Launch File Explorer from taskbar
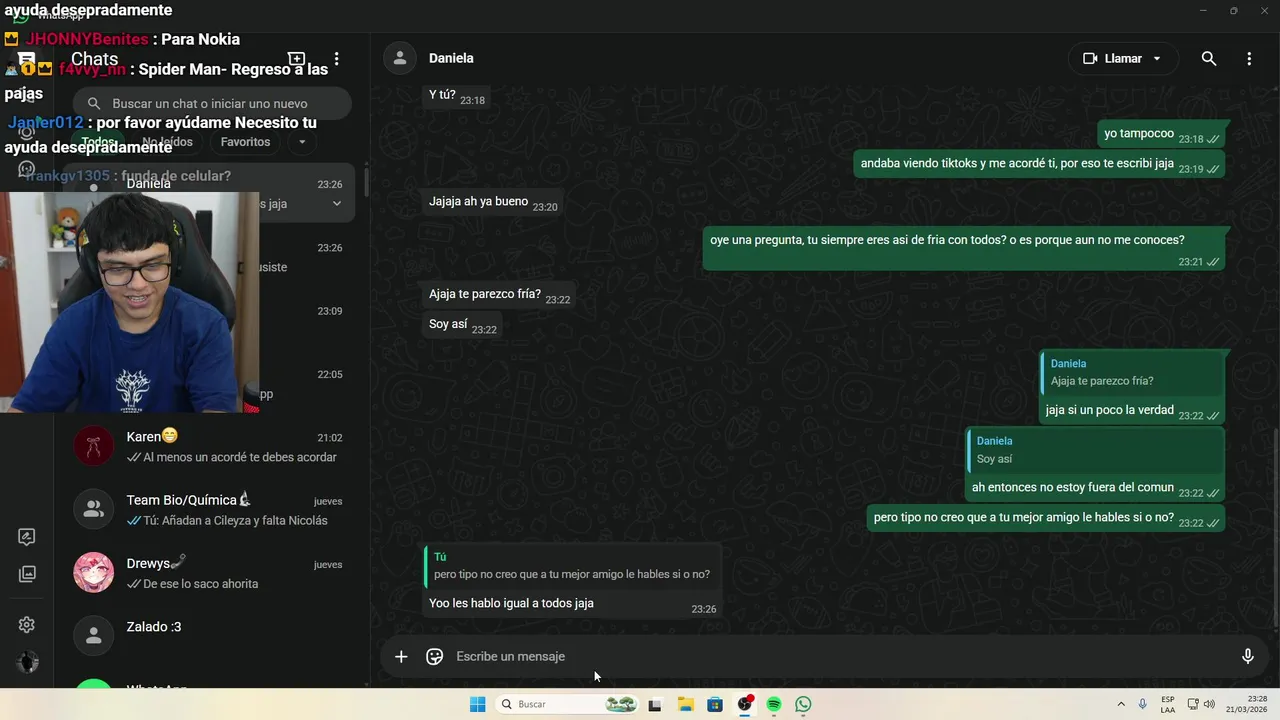 (x=685, y=704)
